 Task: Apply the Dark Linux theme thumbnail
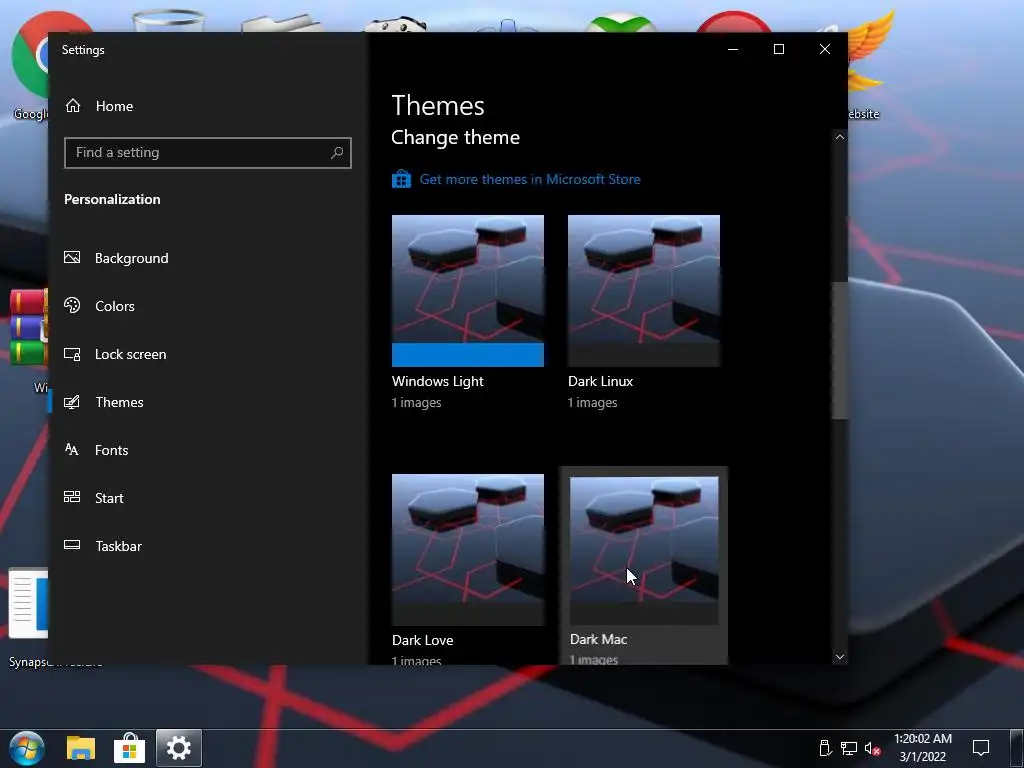[x=644, y=291]
